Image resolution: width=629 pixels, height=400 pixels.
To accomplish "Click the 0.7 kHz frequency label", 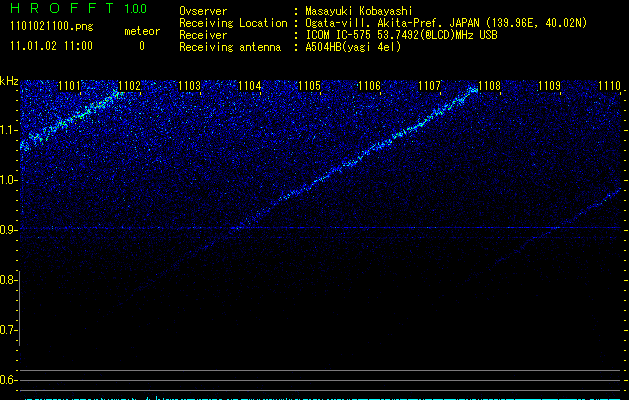I will click(8, 330).
